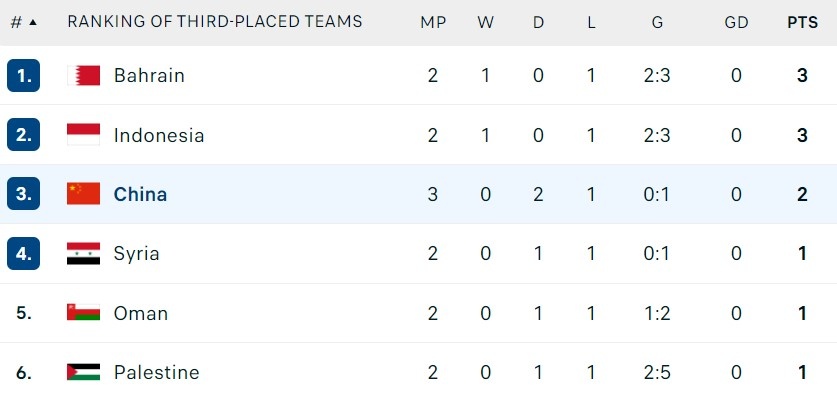Click the rank 2 position badge
Screen dimensions: 837x400
point(23,135)
